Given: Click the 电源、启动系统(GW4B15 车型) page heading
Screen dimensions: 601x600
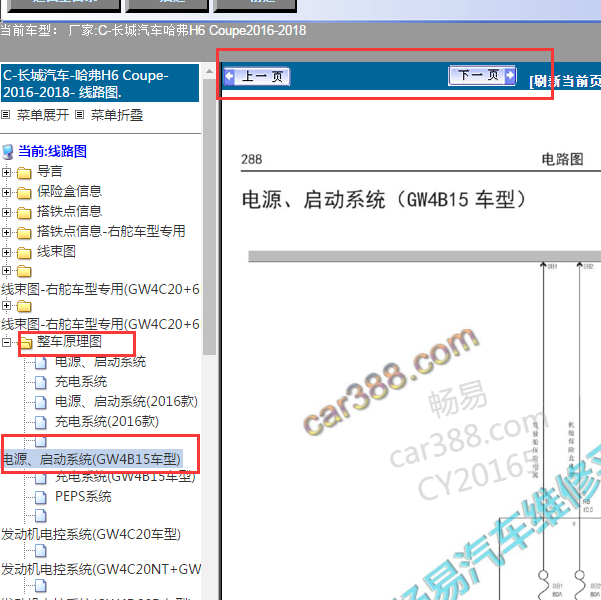Looking at the screenshot, I should coord(384,200).
